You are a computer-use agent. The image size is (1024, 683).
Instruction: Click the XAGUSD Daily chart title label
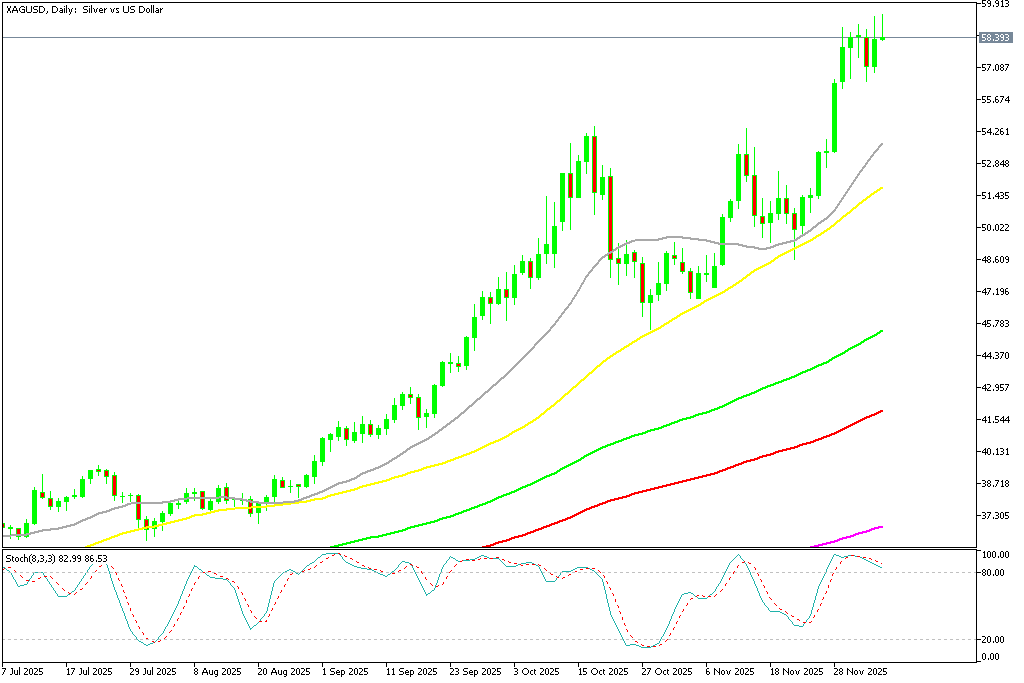coord(85,10)
